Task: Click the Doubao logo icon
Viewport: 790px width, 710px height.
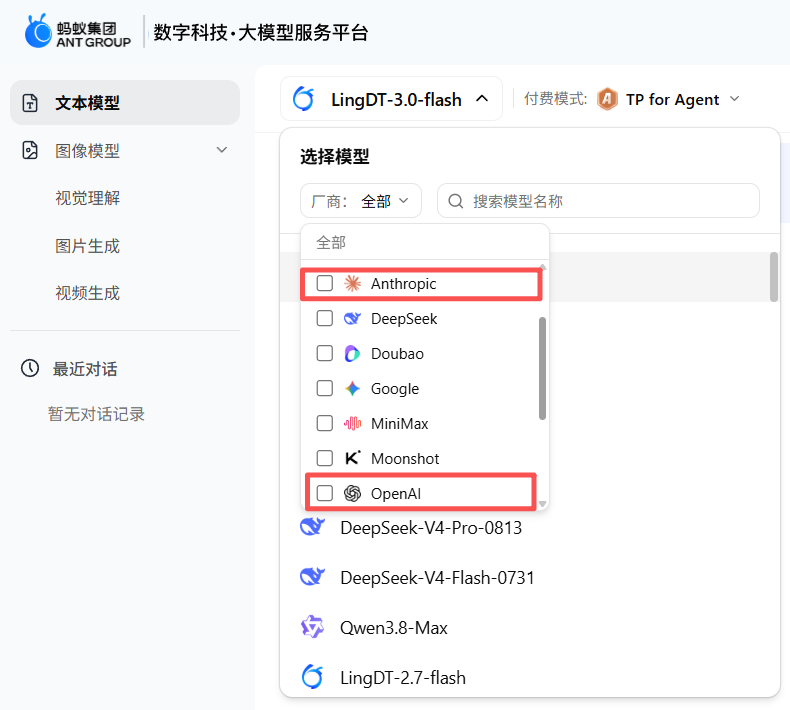Action: 352,354
